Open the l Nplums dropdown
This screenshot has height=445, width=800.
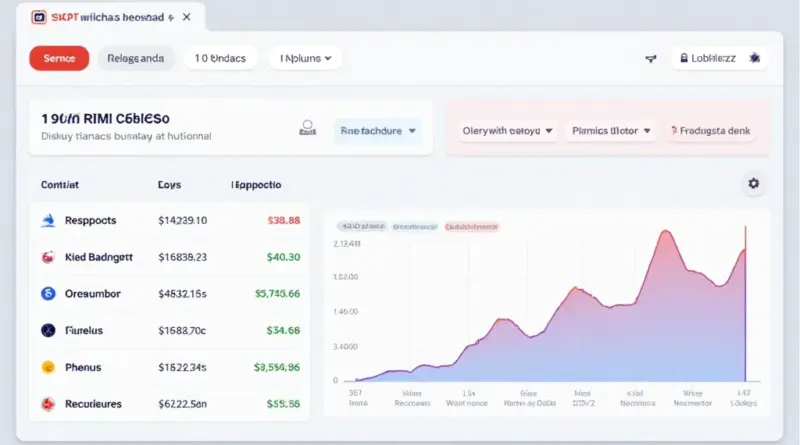click(x=306, y=59)
